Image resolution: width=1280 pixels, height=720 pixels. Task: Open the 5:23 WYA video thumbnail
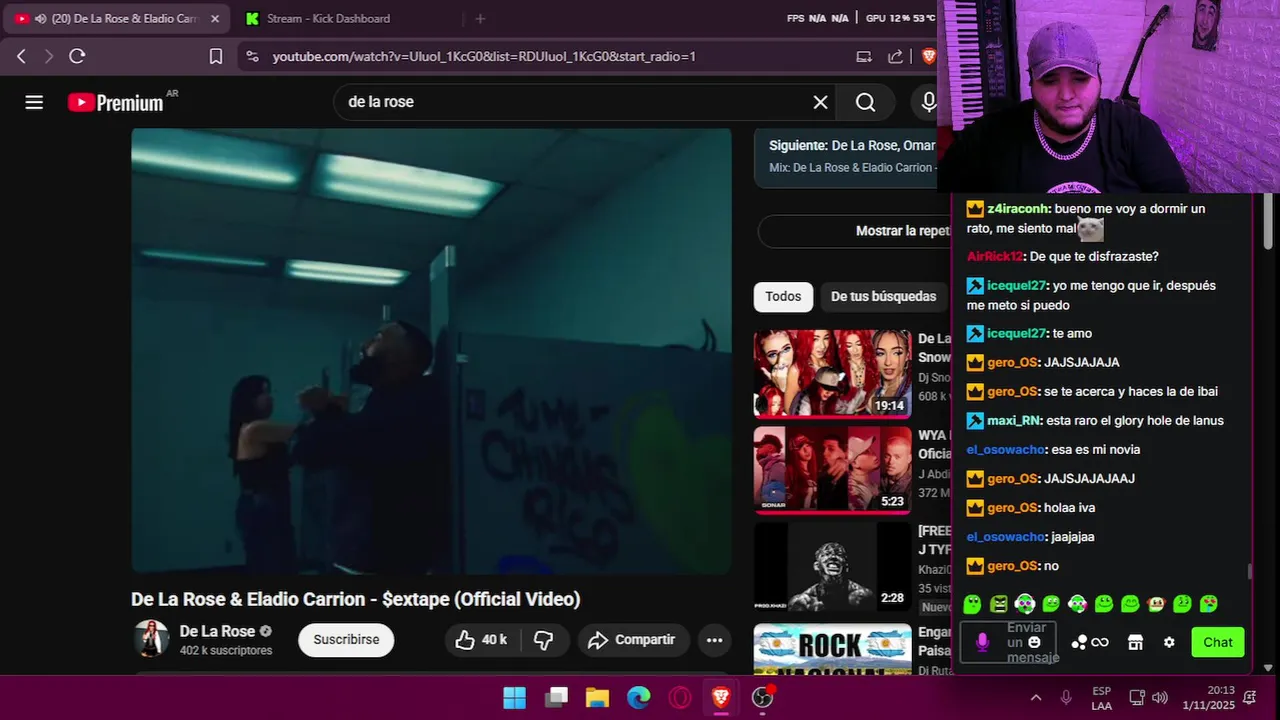833,470
